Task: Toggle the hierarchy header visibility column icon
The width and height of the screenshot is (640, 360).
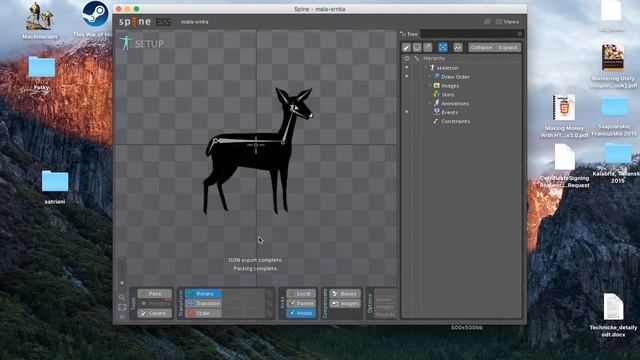Action: tap(407, 58)
